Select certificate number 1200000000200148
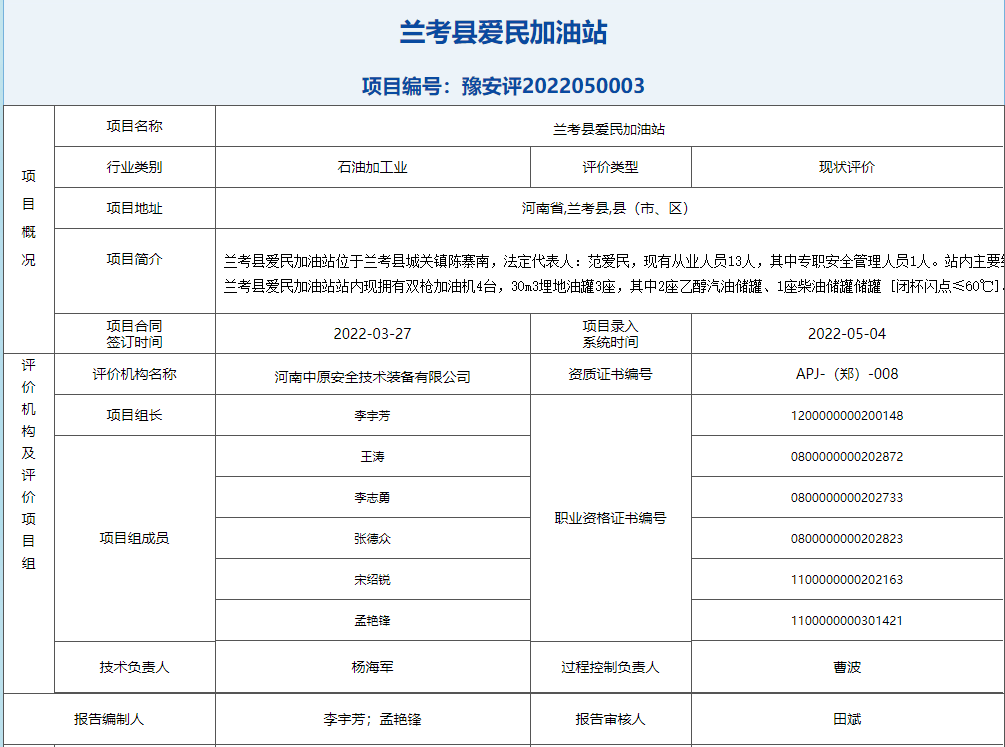 (x=847, y=415)
